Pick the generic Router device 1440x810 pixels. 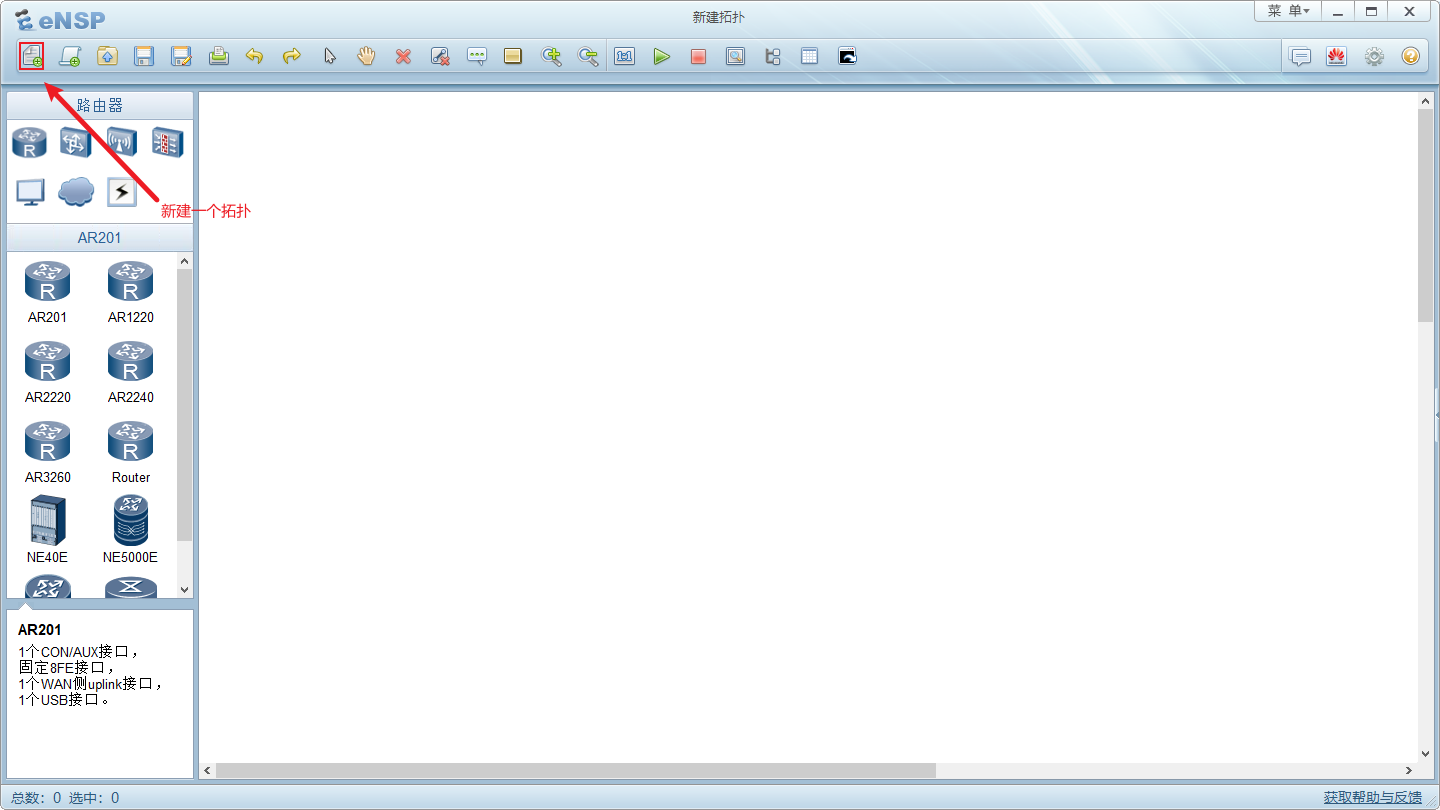(131, 451)
